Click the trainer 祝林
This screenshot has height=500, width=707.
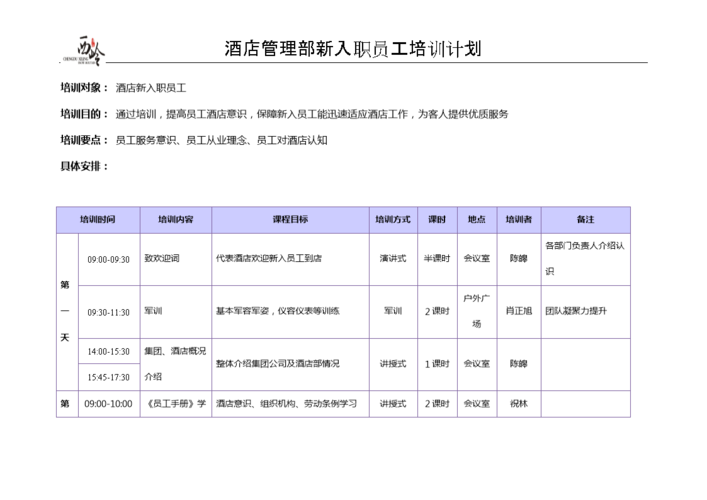pyautogui.click(x=519, y=404)
